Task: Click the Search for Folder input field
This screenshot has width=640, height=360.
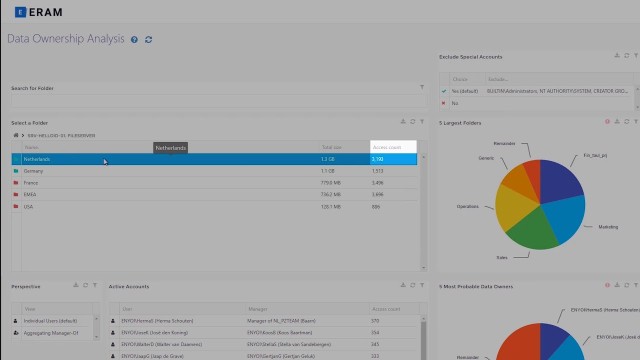Action: [x=218, y=101]
